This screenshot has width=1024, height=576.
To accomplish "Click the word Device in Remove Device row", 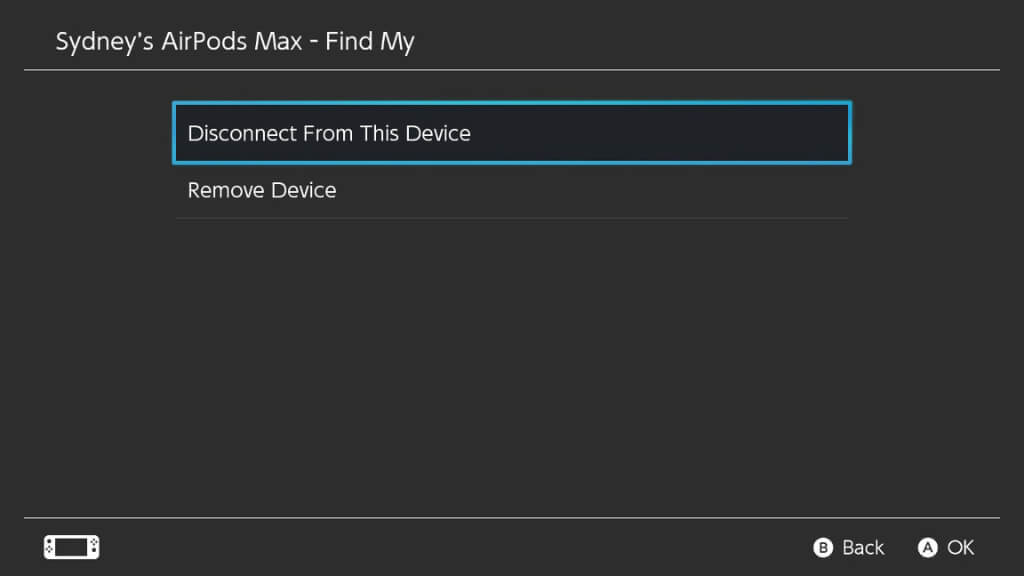I will (x=304, y=190).
